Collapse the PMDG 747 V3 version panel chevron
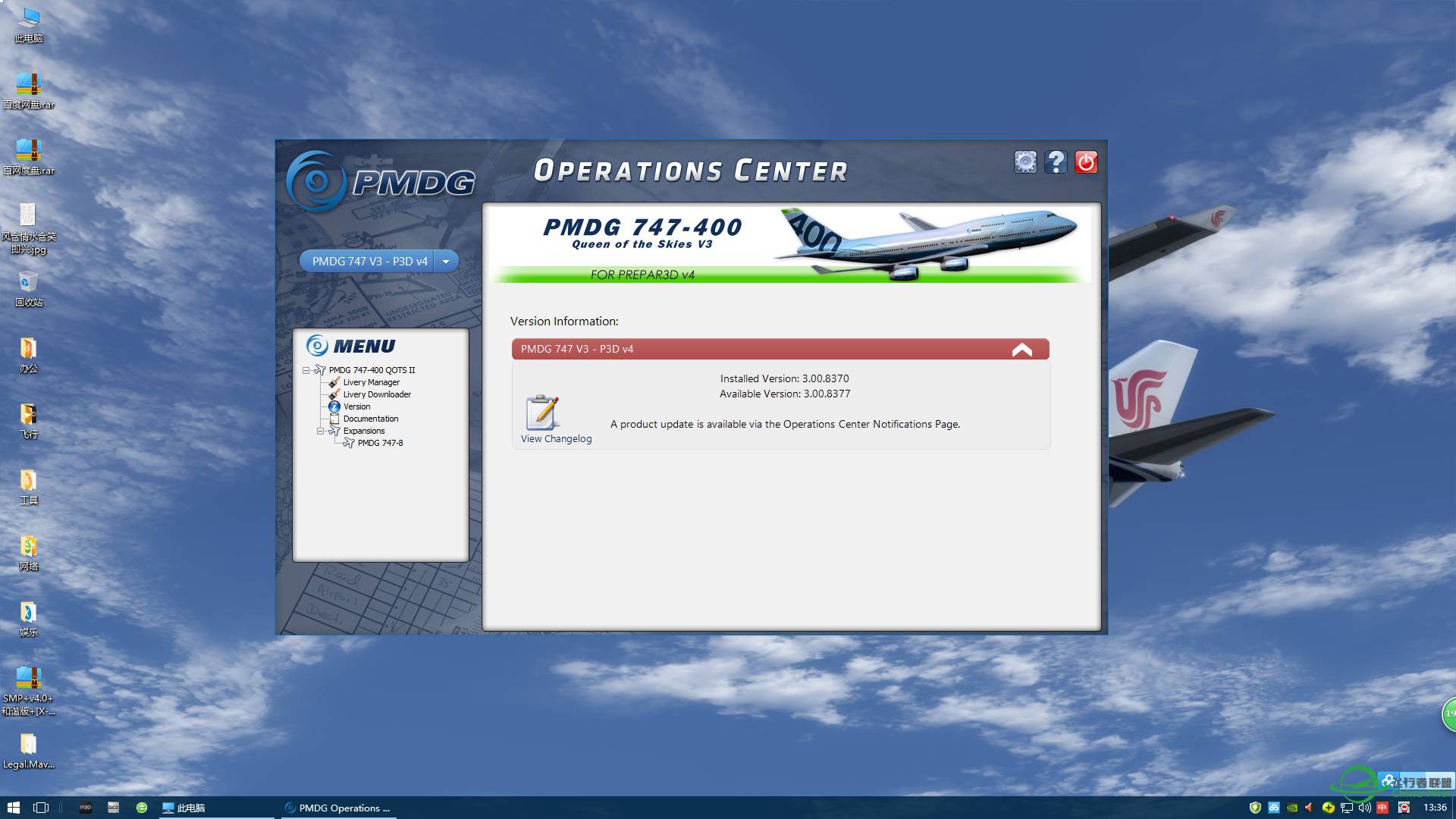The height and width of the screenshot is (819, 1456). 1021,349
